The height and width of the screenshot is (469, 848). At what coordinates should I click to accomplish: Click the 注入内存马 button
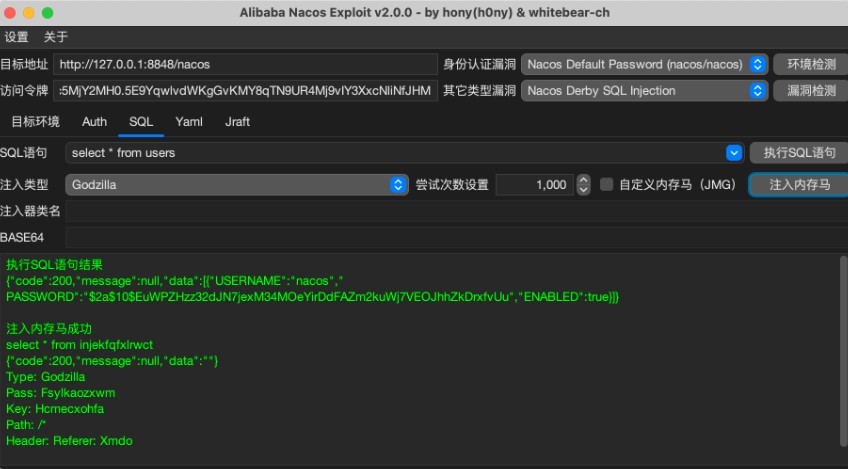(x=799, y=185)
